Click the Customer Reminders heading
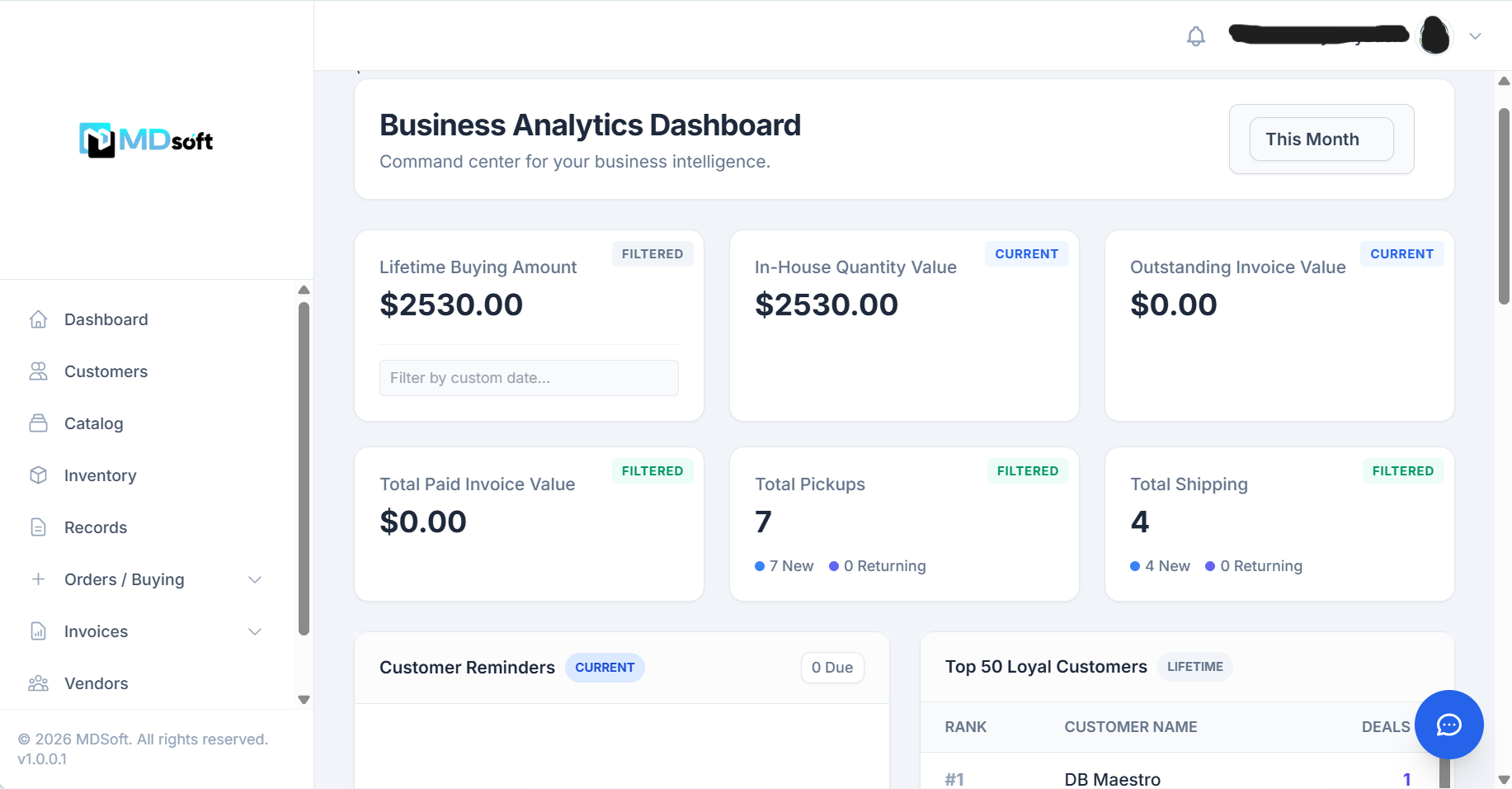This screenshot has height=789, width=1512. click(x=467, y=668)
